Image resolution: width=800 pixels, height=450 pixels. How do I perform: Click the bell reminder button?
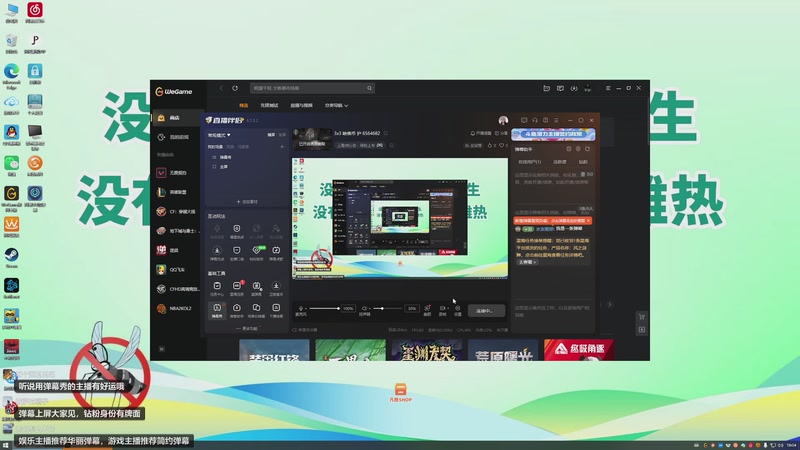[x=481, y=134]
